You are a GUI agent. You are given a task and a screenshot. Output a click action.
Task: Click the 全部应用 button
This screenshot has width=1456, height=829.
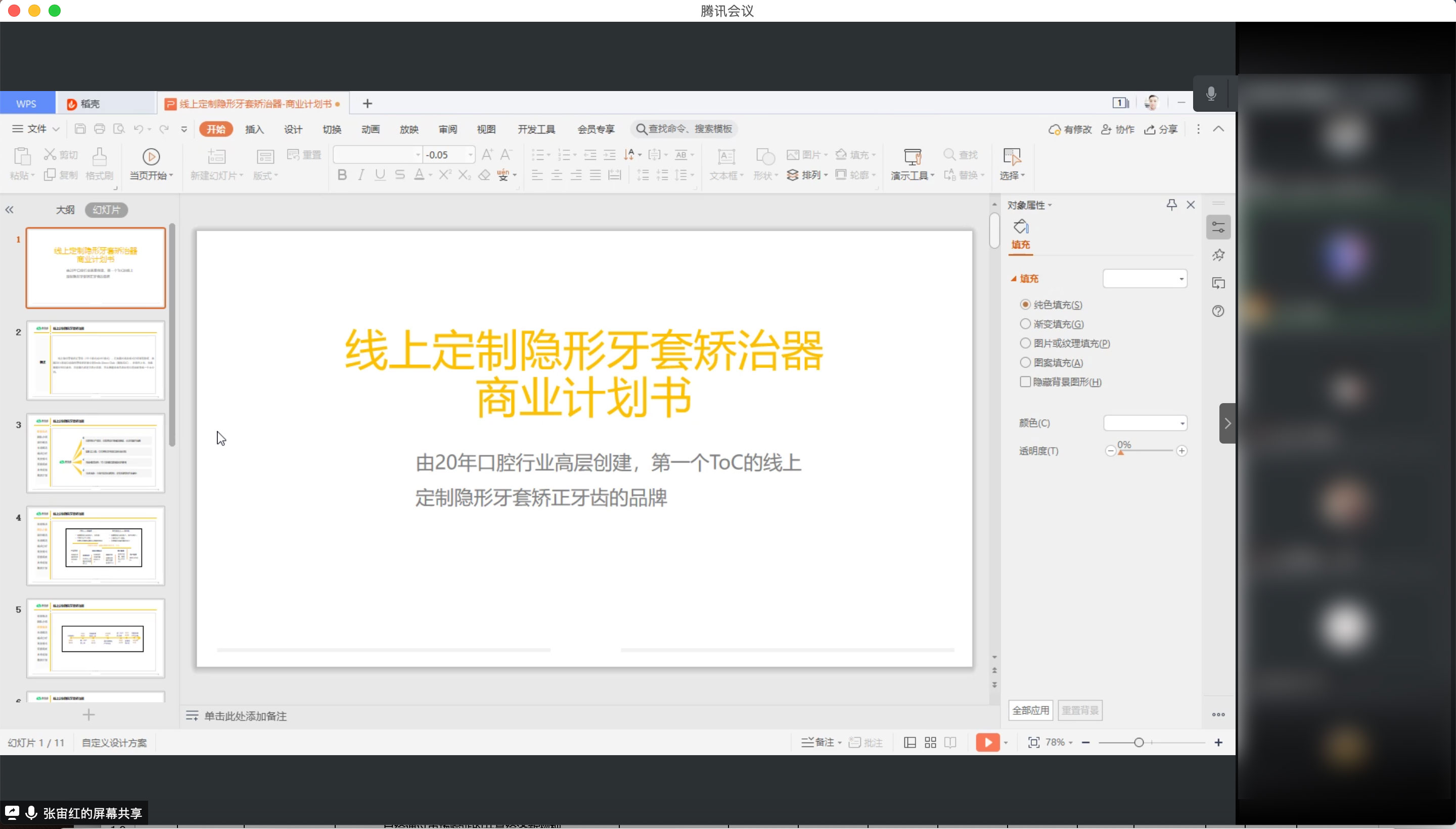point(1030,710)
